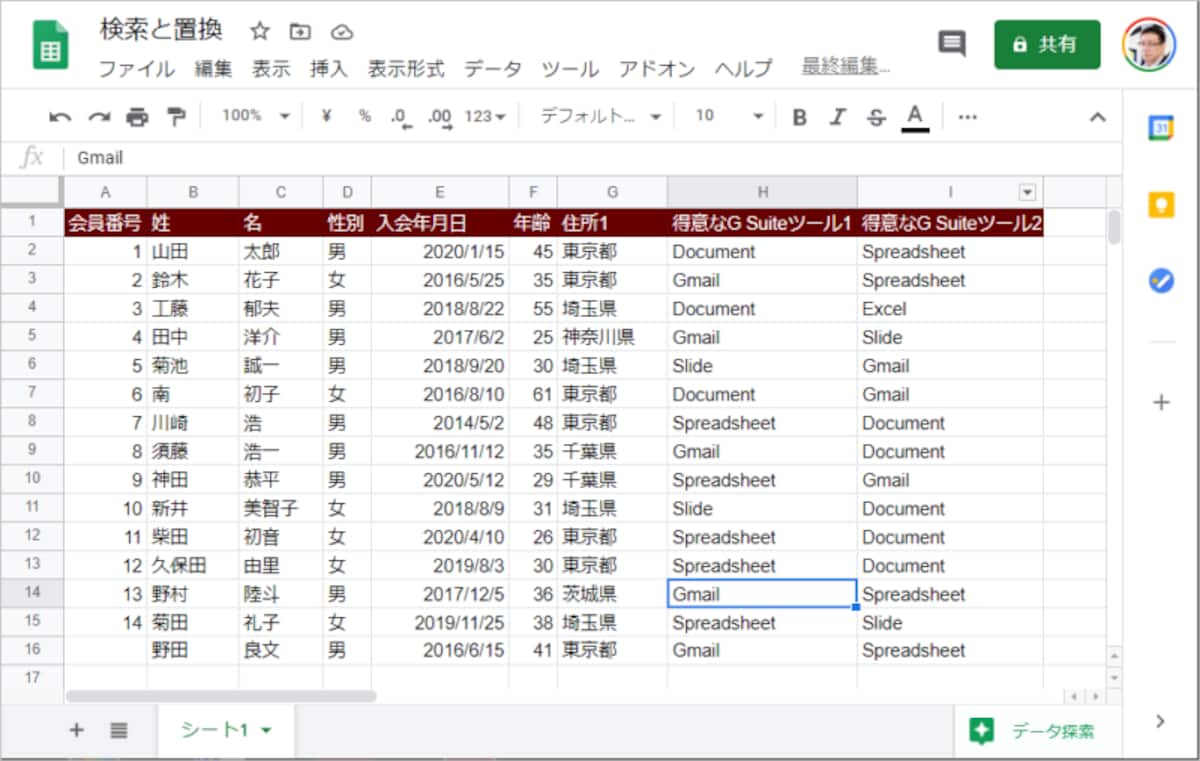The image size is (1200, 761).
Task: Click the select-all corner box
Action: [x=32, y=192]
